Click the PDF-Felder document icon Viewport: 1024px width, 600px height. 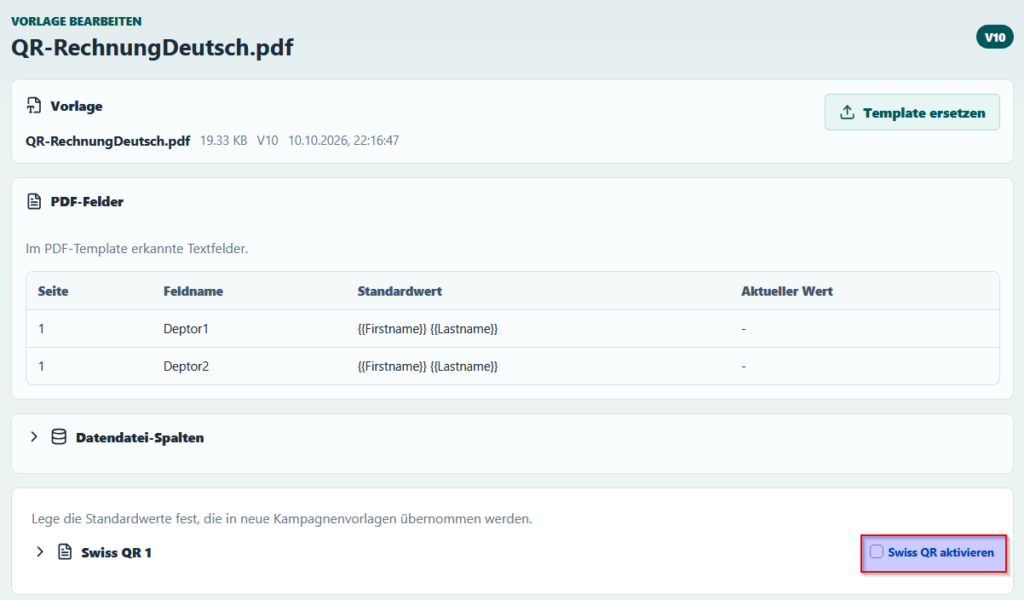34,201
